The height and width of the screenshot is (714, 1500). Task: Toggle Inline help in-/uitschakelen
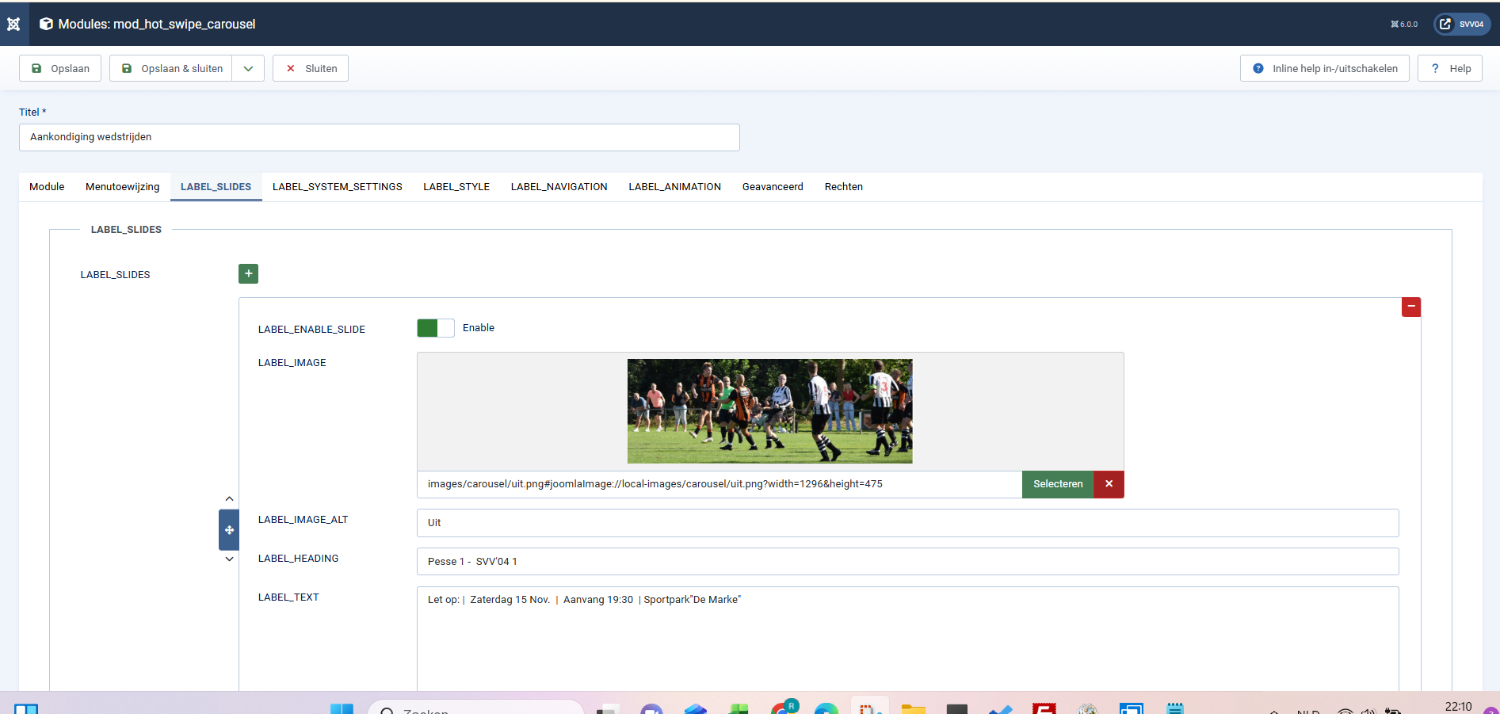pos(1325,69)
